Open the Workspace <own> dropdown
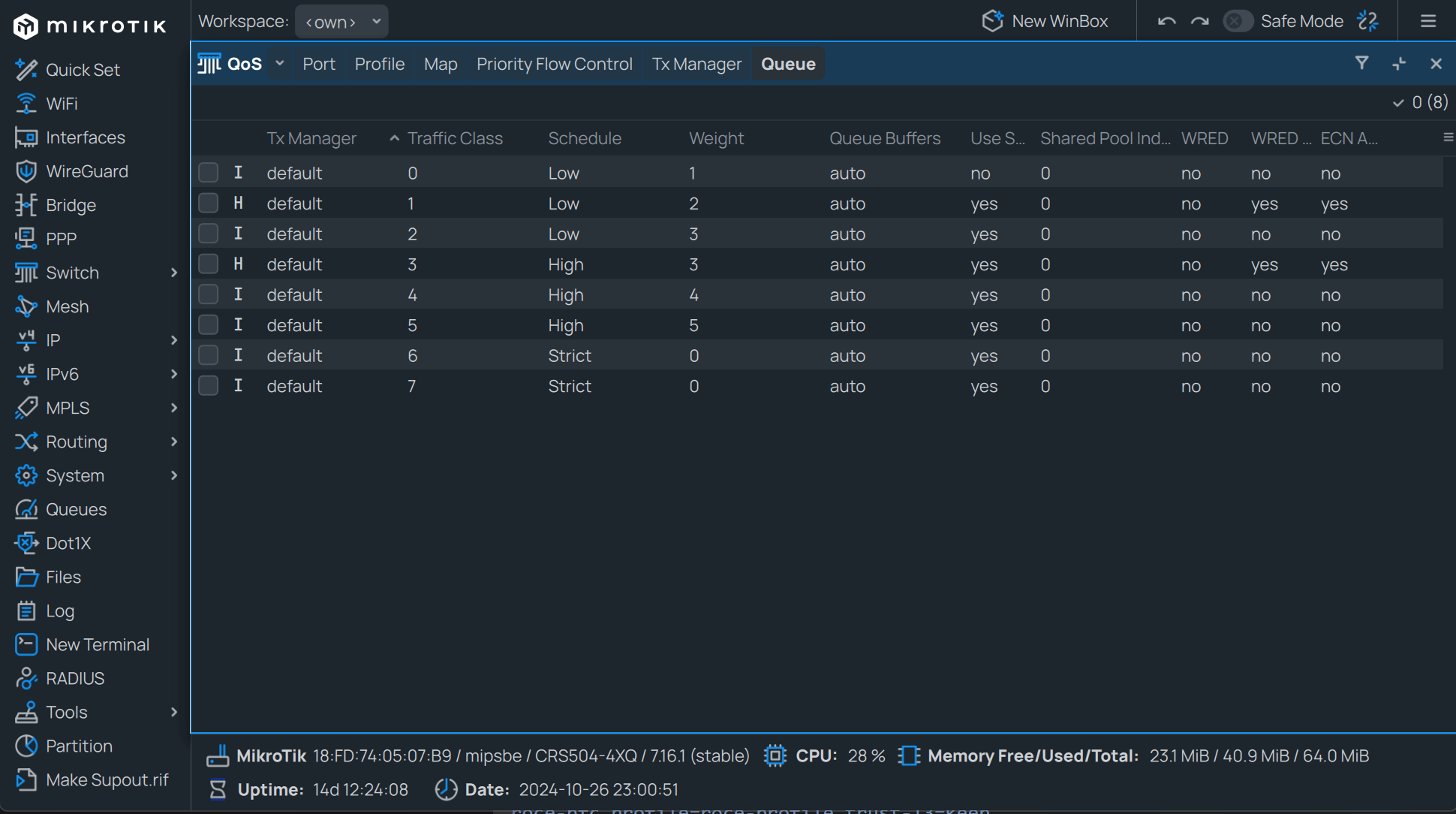Viewport: 1456px width, 814px height. [x=341, y=22]
